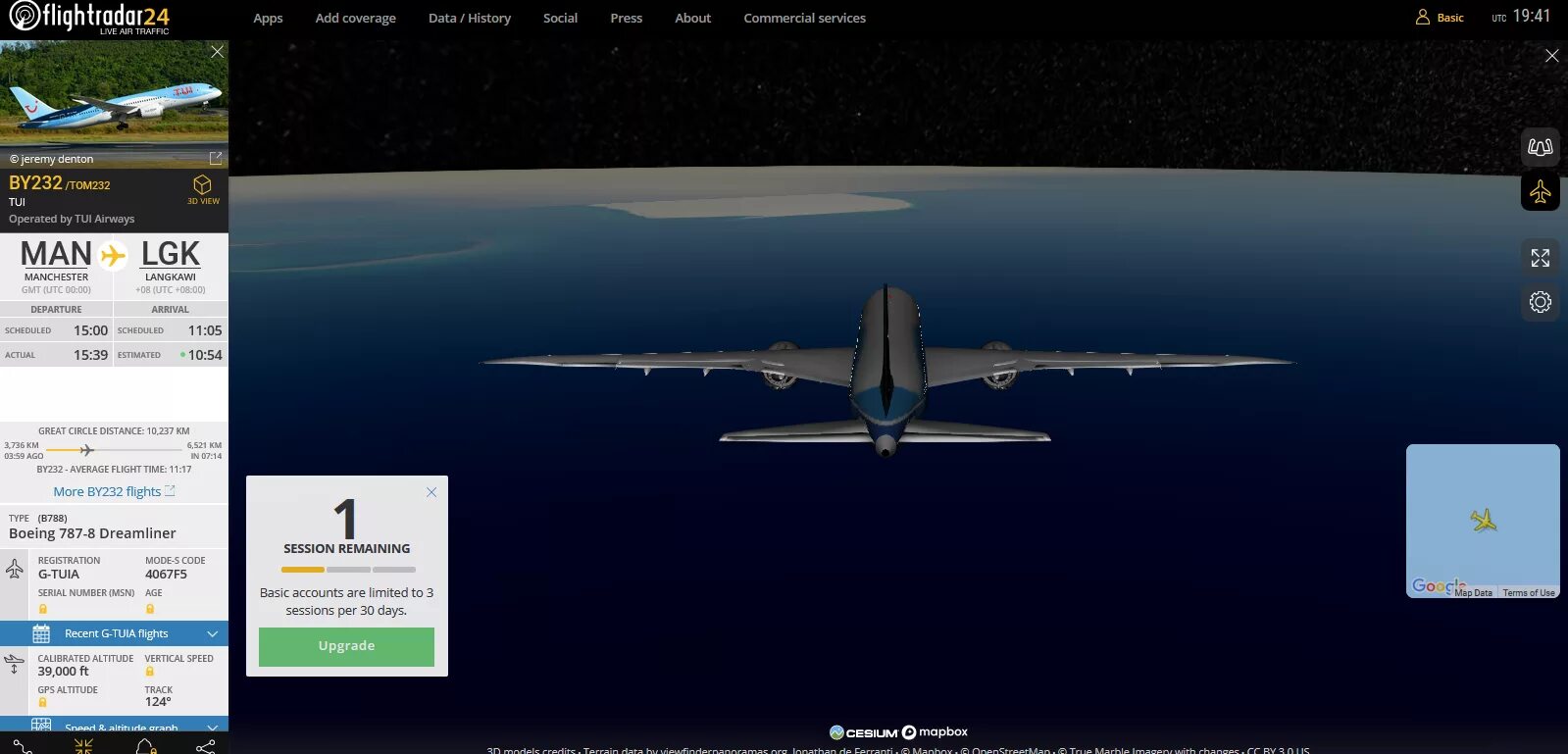This screenshot has width=1568, height=754.
Task: Click locked GPS Altitude padlock icon
Action: [x=42, y=702]
